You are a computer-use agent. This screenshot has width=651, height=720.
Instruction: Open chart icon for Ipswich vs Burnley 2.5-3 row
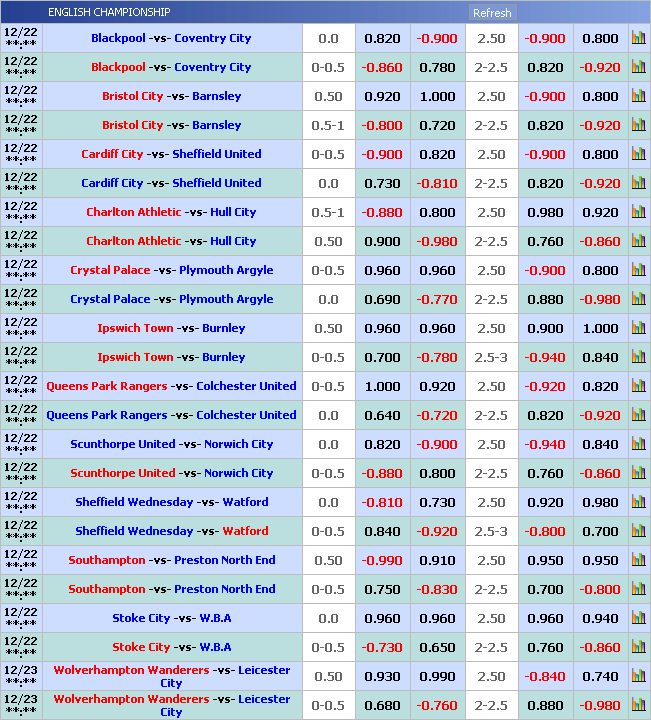[x=638, y=358]
